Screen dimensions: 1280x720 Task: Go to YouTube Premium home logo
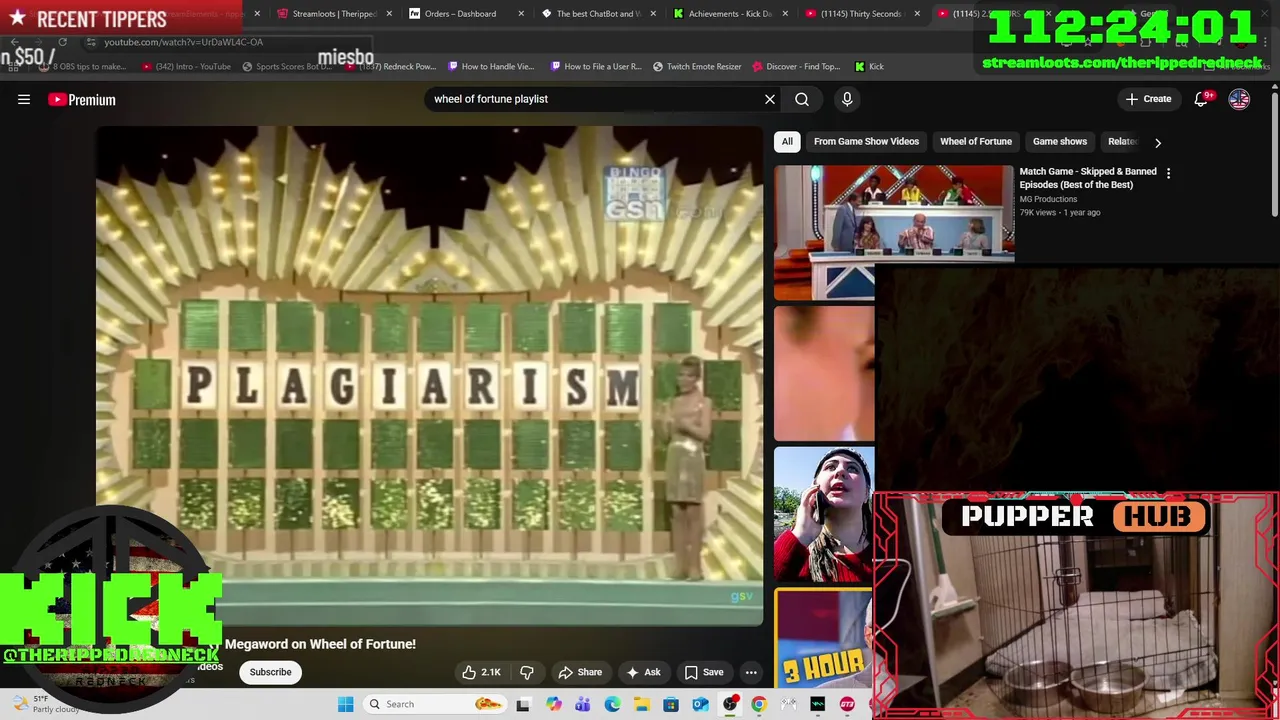(x=82, y=99)
